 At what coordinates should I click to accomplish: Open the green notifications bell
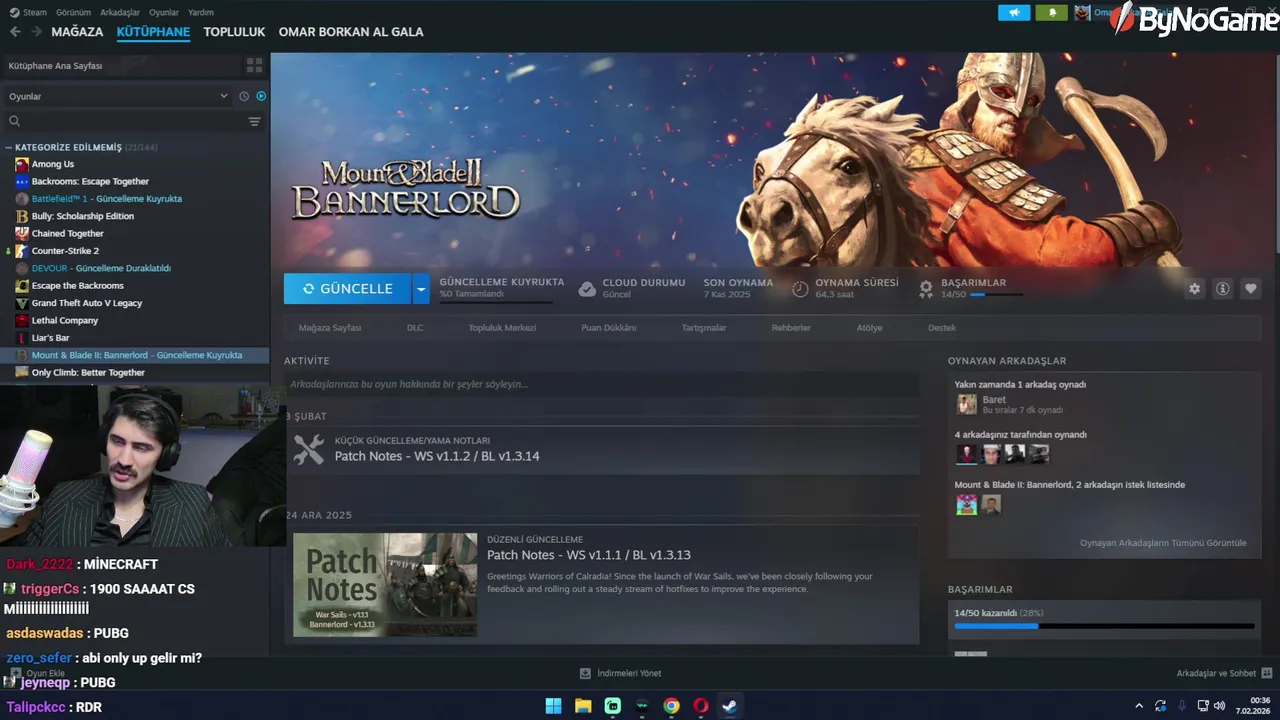(x=1051, y=13)
